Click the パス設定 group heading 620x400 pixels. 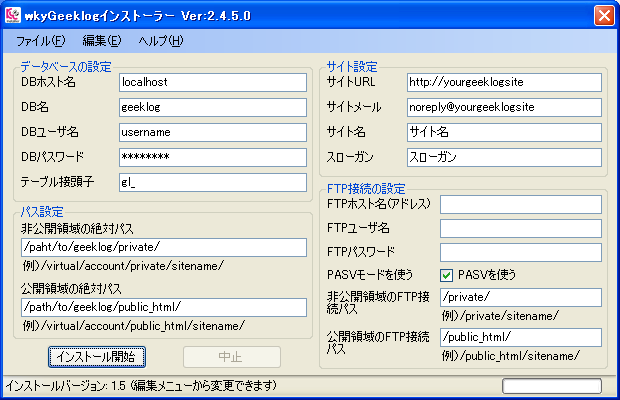pos(42,212)
